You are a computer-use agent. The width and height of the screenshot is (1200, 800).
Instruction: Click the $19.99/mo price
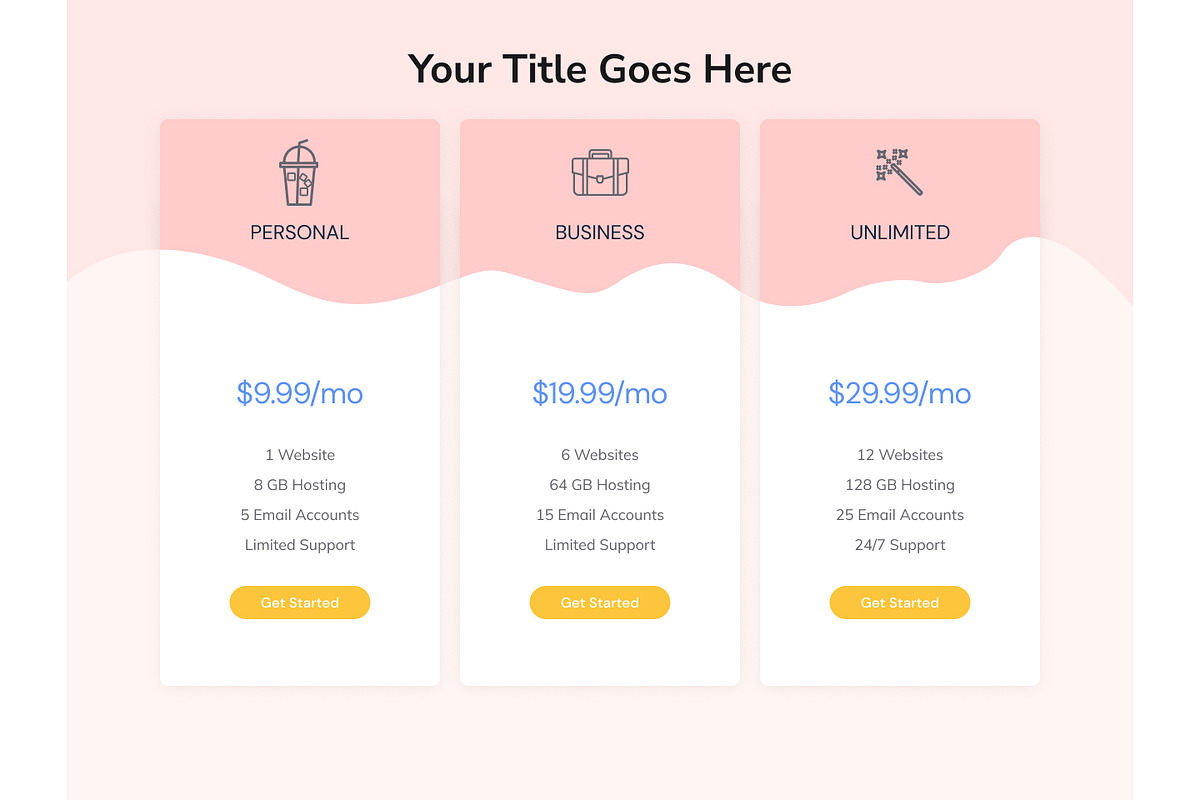[x=600, y=393]
